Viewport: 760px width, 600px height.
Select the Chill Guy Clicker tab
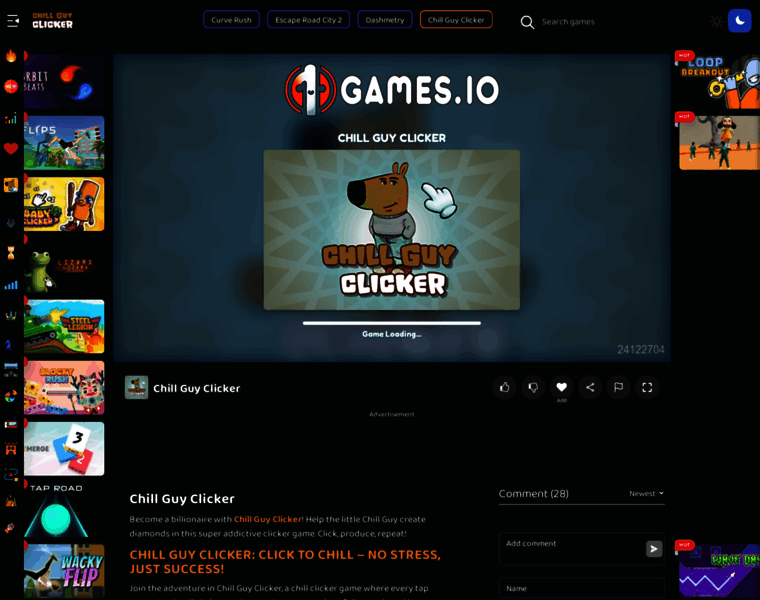click(456, 20)
